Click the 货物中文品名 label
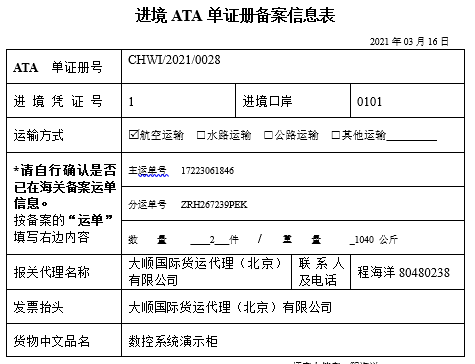 click(x=52, y=341)
